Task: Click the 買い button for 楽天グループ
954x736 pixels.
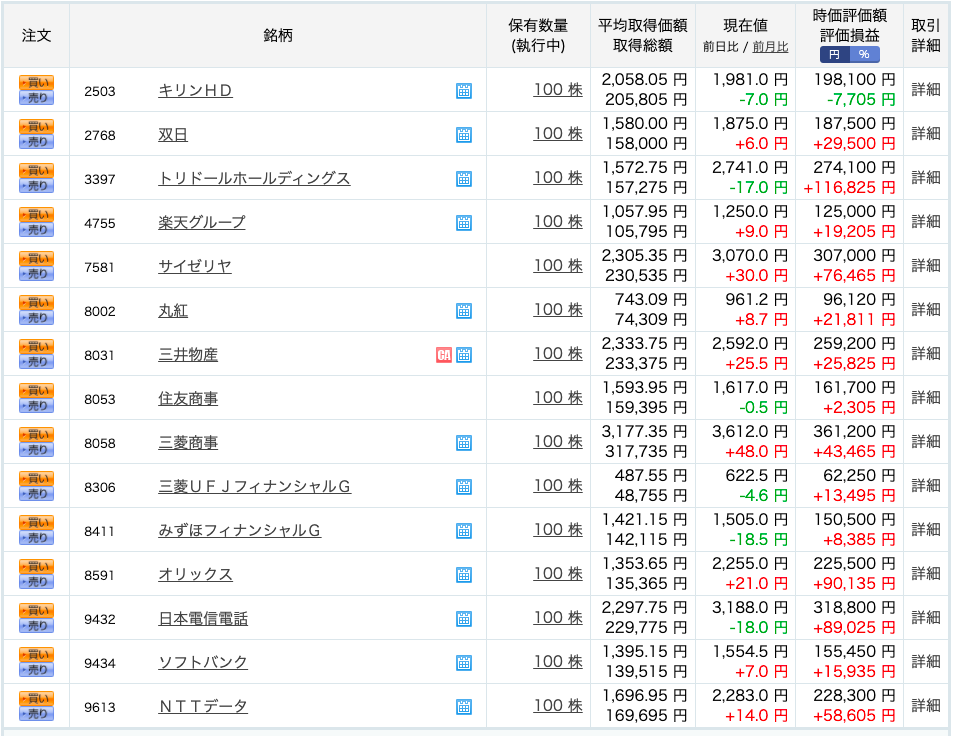Action: 37,214
